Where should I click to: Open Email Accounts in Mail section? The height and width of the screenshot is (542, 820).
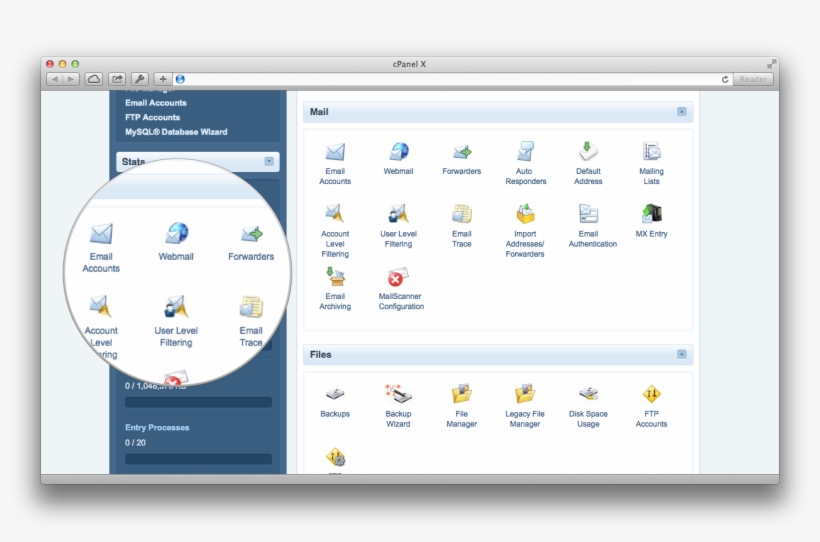pyautogui.click(x=335, y=162)
